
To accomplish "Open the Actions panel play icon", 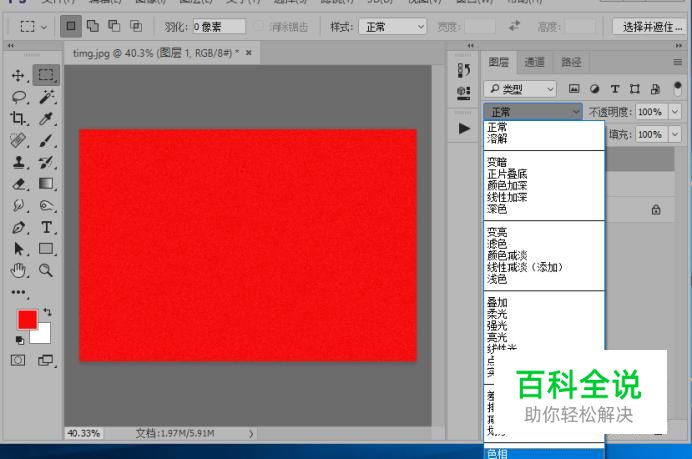I will [464, 128].
